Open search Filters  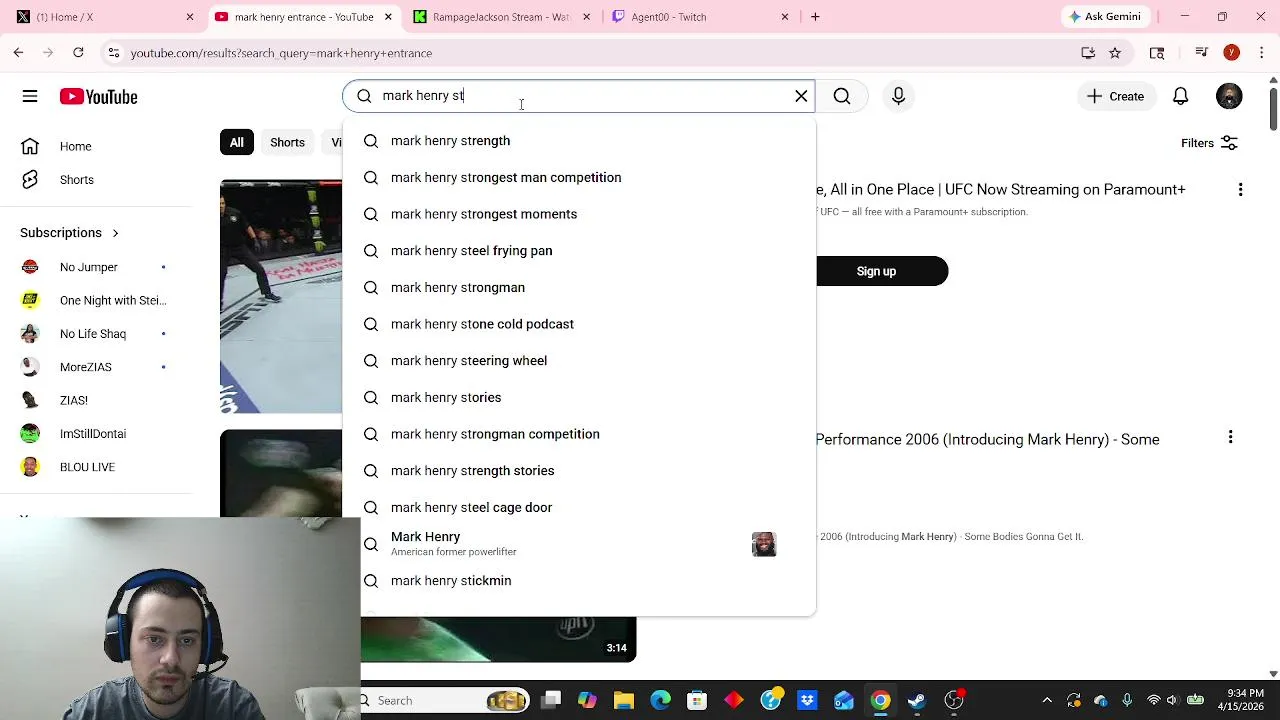[1209, 143]
